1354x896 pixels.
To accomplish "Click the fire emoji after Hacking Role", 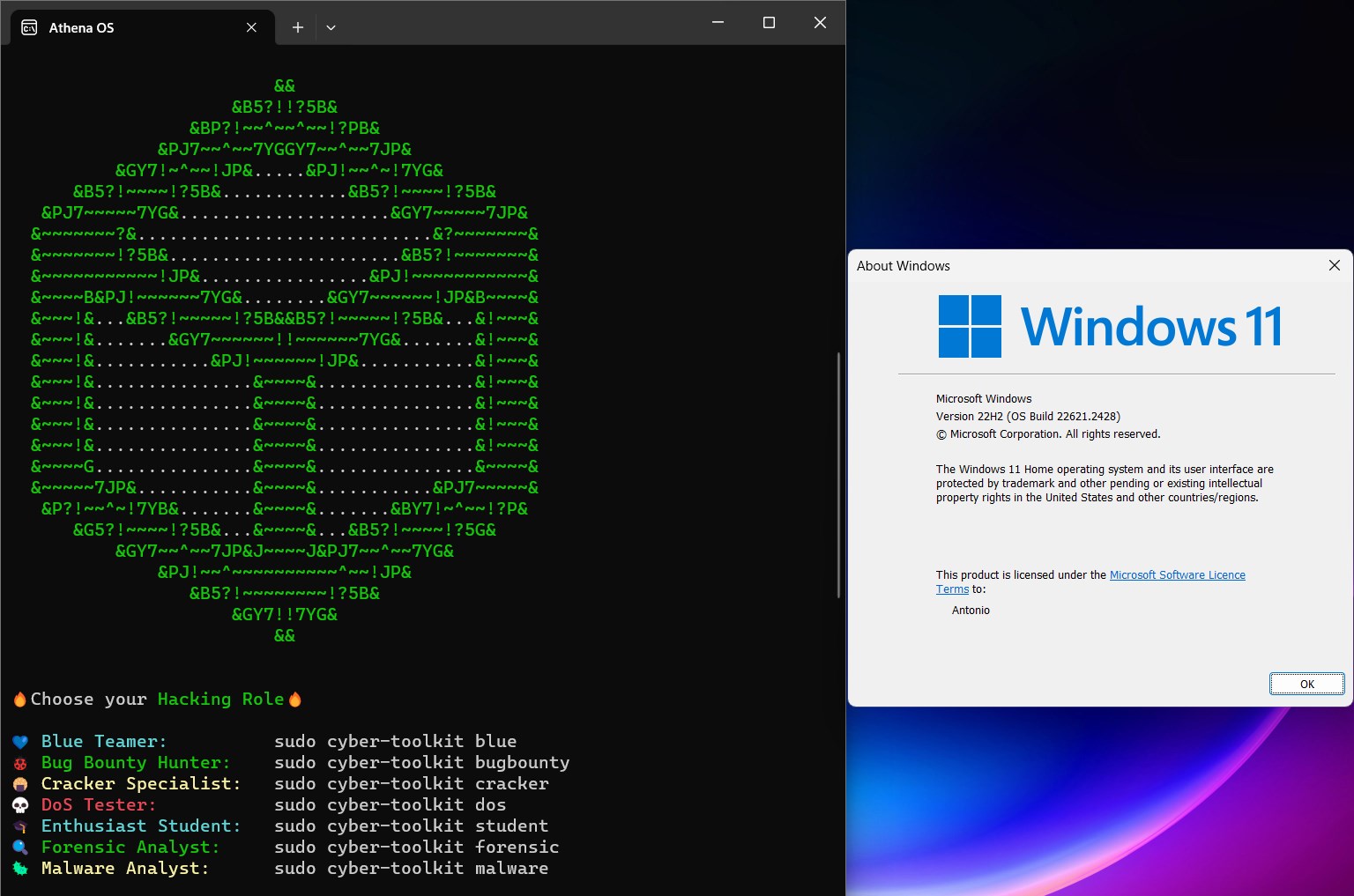I will (x=294, y=699).
